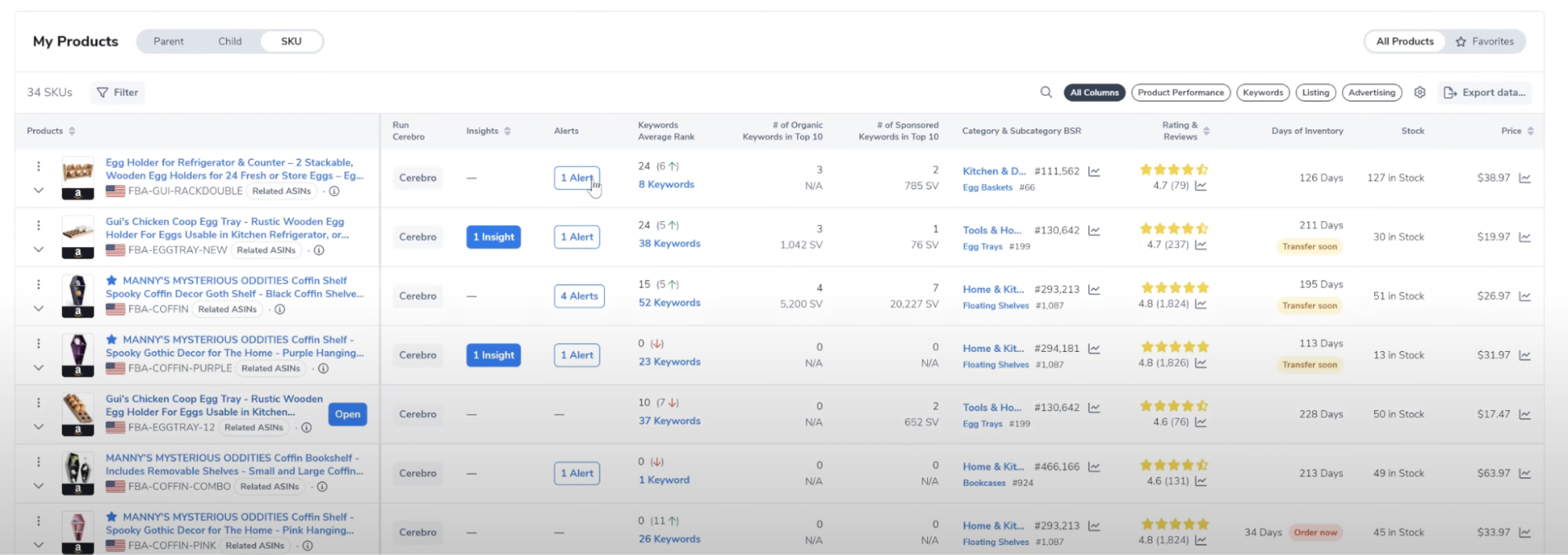Show Favorites only

[1485, 42]
